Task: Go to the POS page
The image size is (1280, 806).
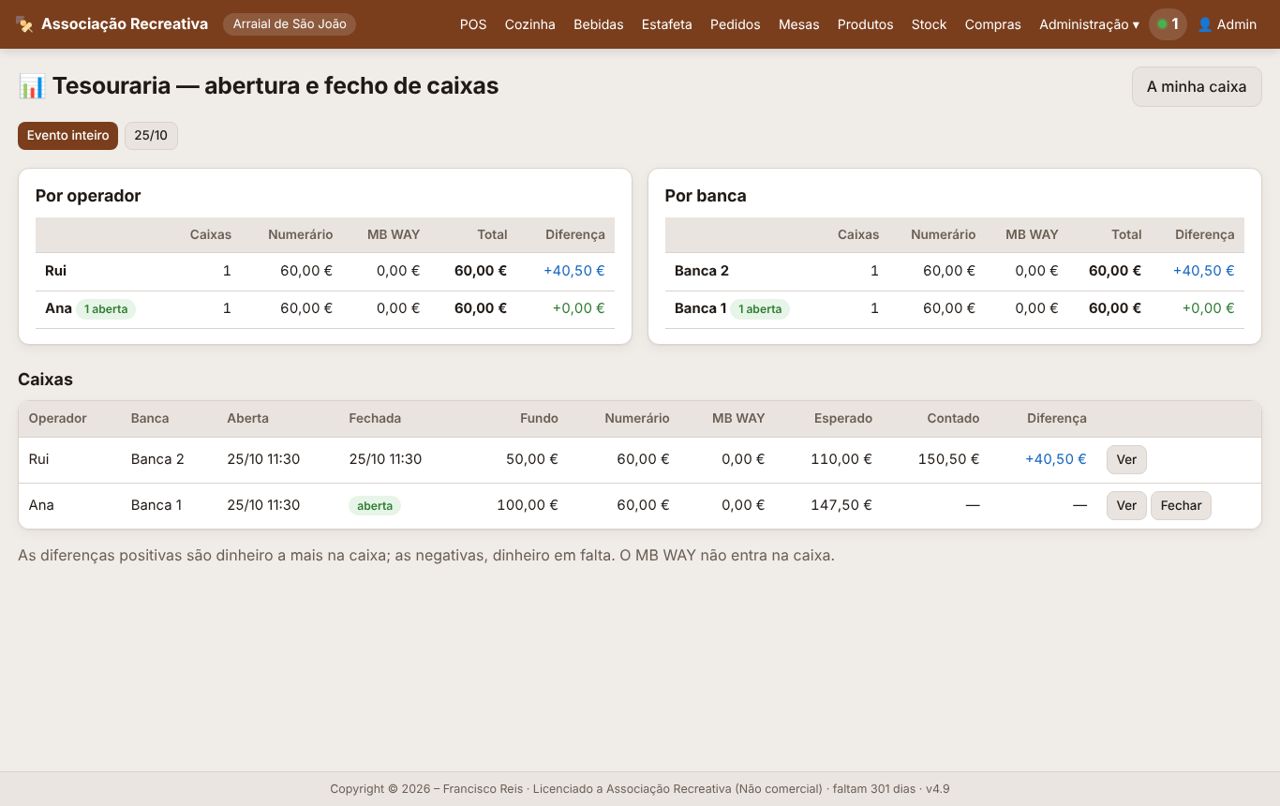Action: [x=473, y=24]
